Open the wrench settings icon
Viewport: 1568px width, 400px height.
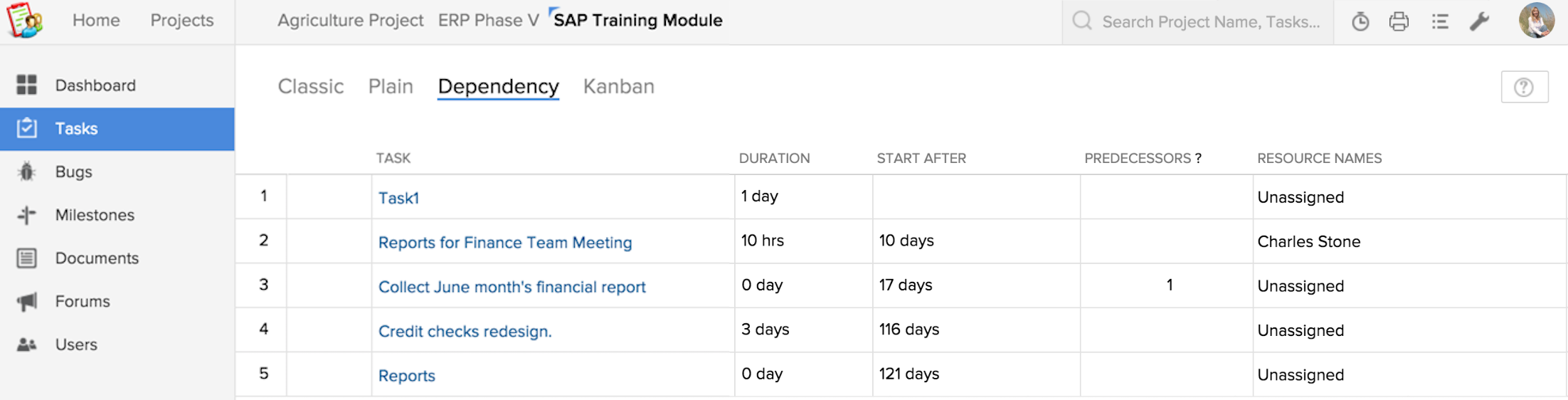point(1480,22)
